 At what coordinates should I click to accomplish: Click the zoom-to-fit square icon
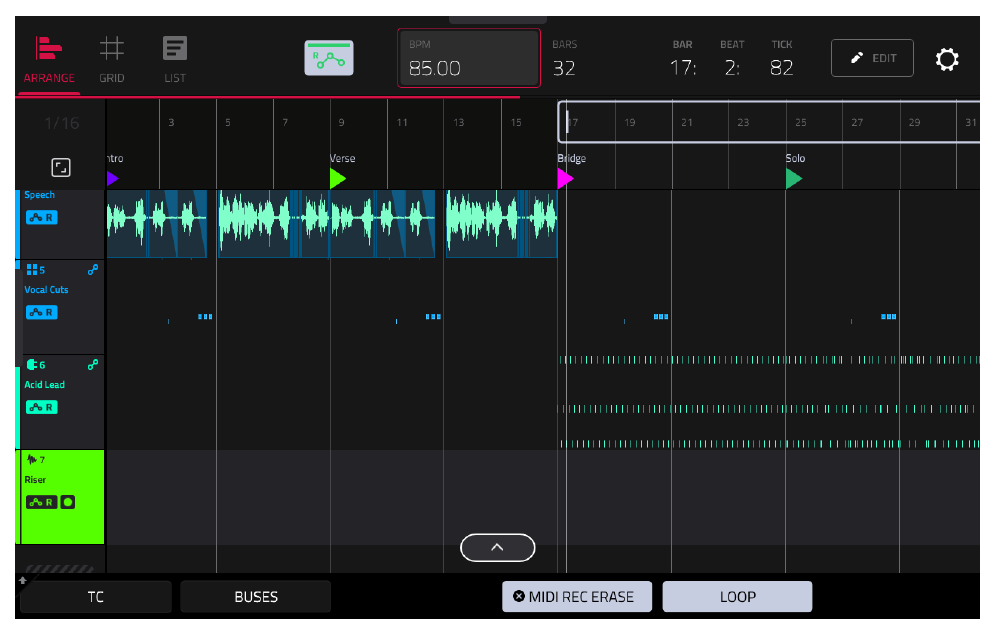coord(61,168)
